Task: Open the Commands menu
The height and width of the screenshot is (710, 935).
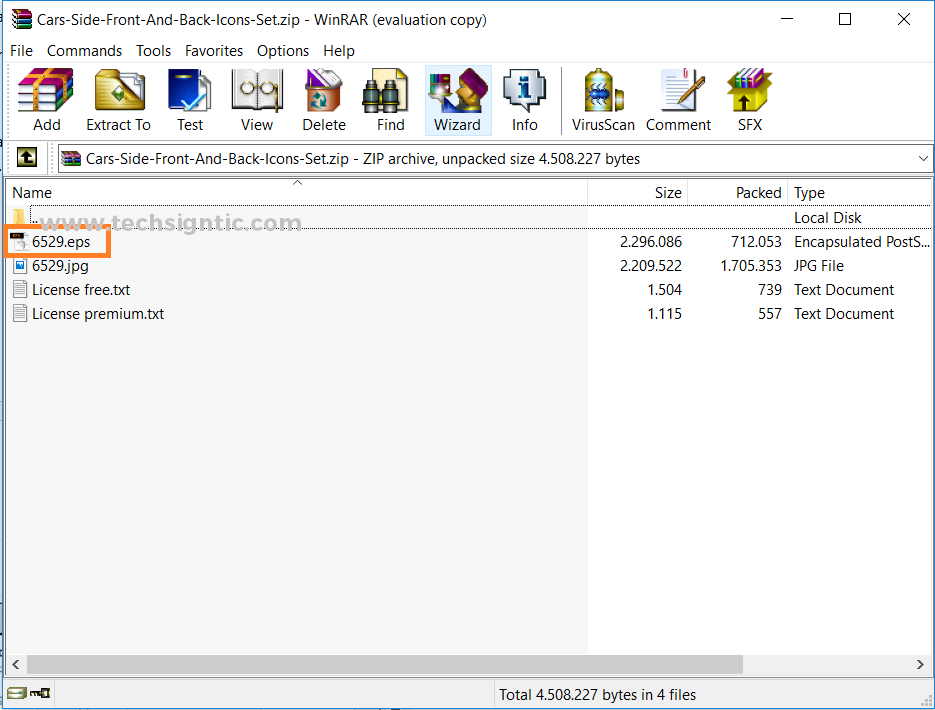Action: coord(84,51)
